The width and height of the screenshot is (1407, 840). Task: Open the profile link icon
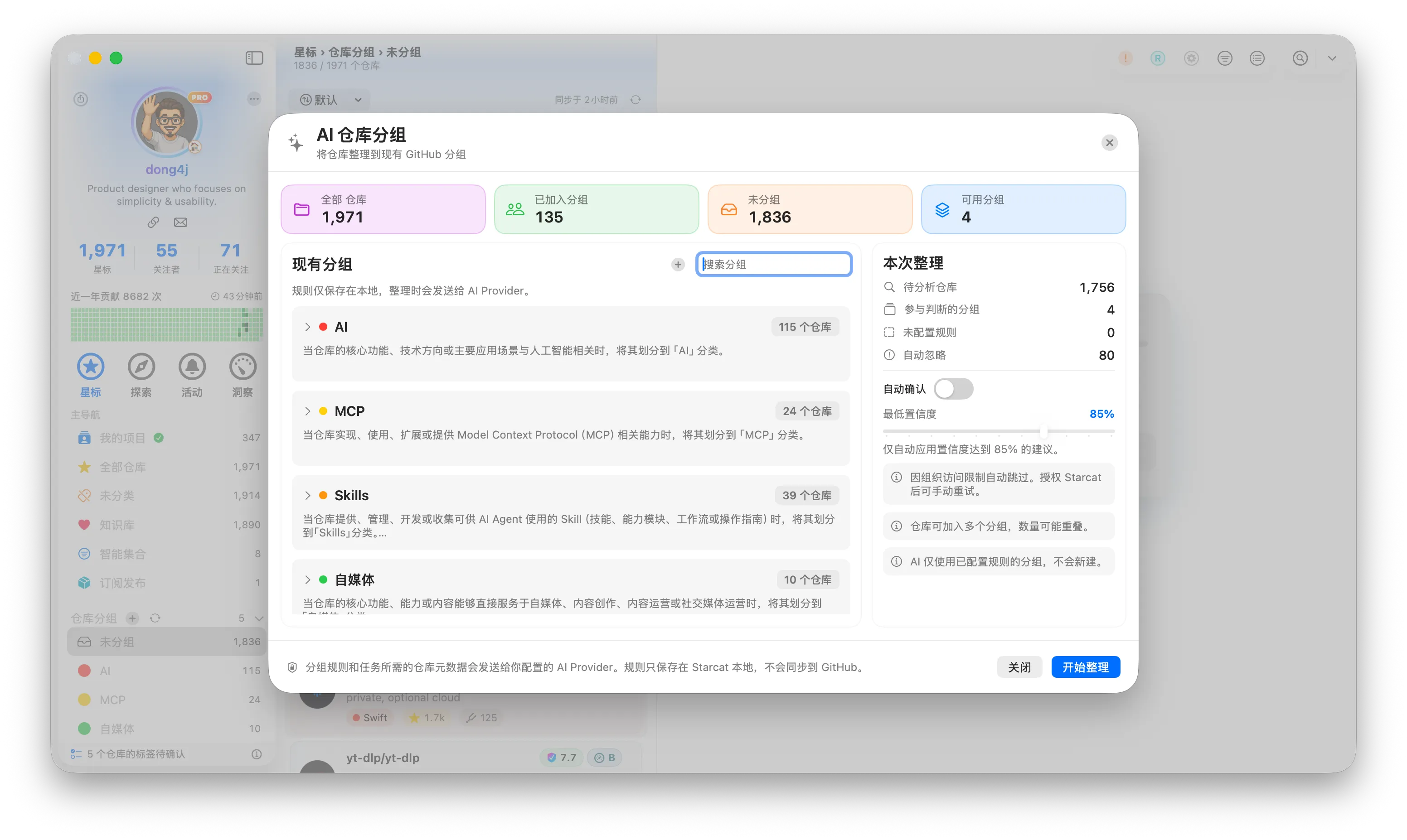pos(153,222)
